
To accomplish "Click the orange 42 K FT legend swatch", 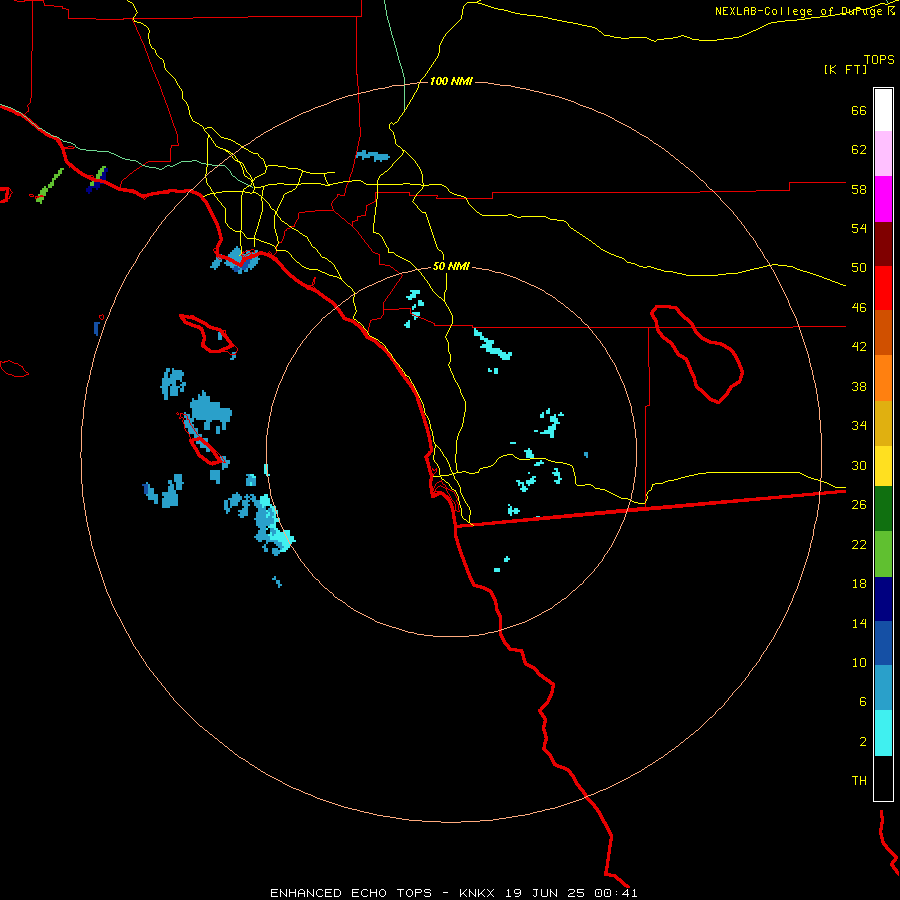I will click(883, 378).
